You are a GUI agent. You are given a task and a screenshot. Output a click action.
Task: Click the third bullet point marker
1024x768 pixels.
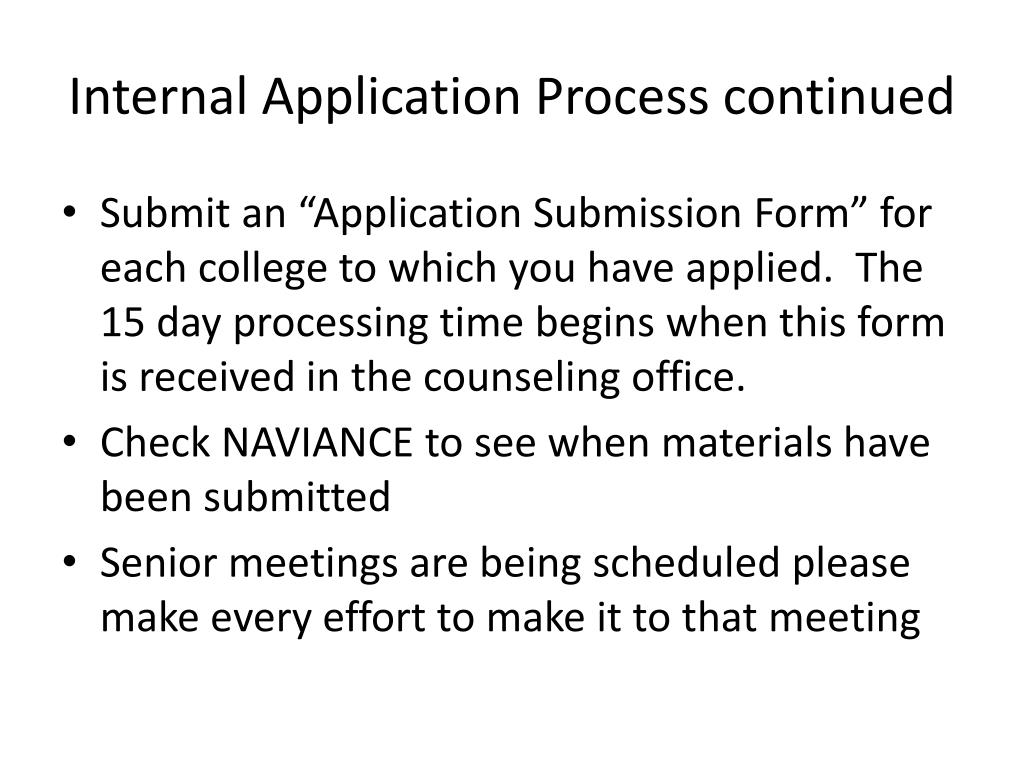(x=71, y=562)
